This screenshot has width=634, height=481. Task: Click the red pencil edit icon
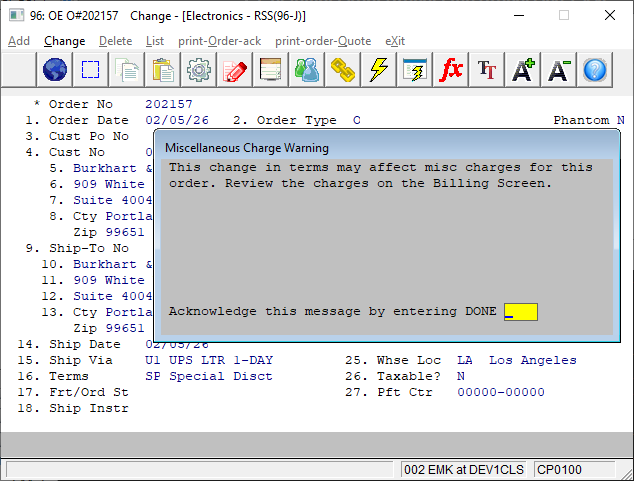click(x=235, y=70)
